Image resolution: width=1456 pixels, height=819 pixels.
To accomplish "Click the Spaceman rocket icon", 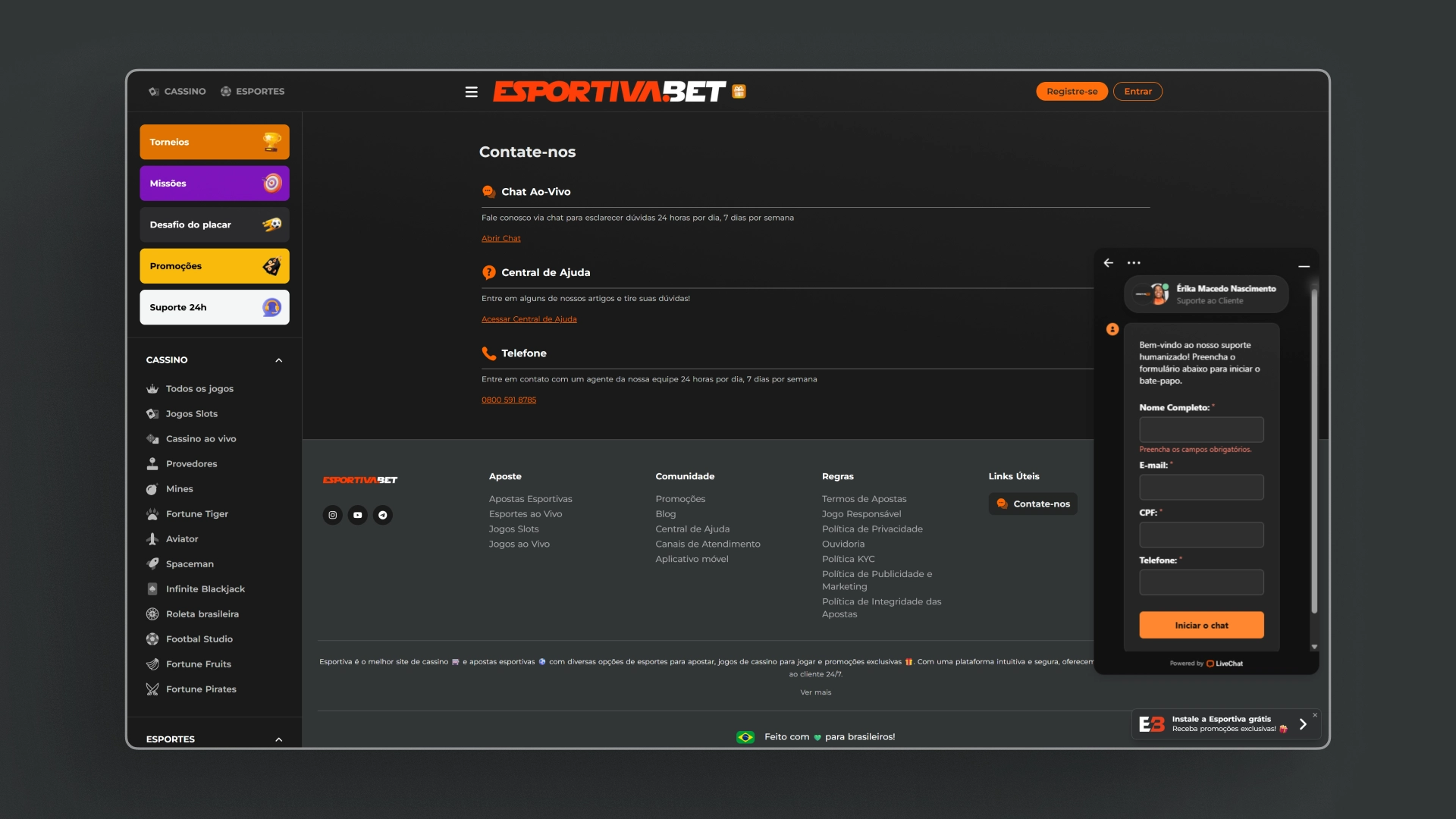I will [x=152, y=564].
